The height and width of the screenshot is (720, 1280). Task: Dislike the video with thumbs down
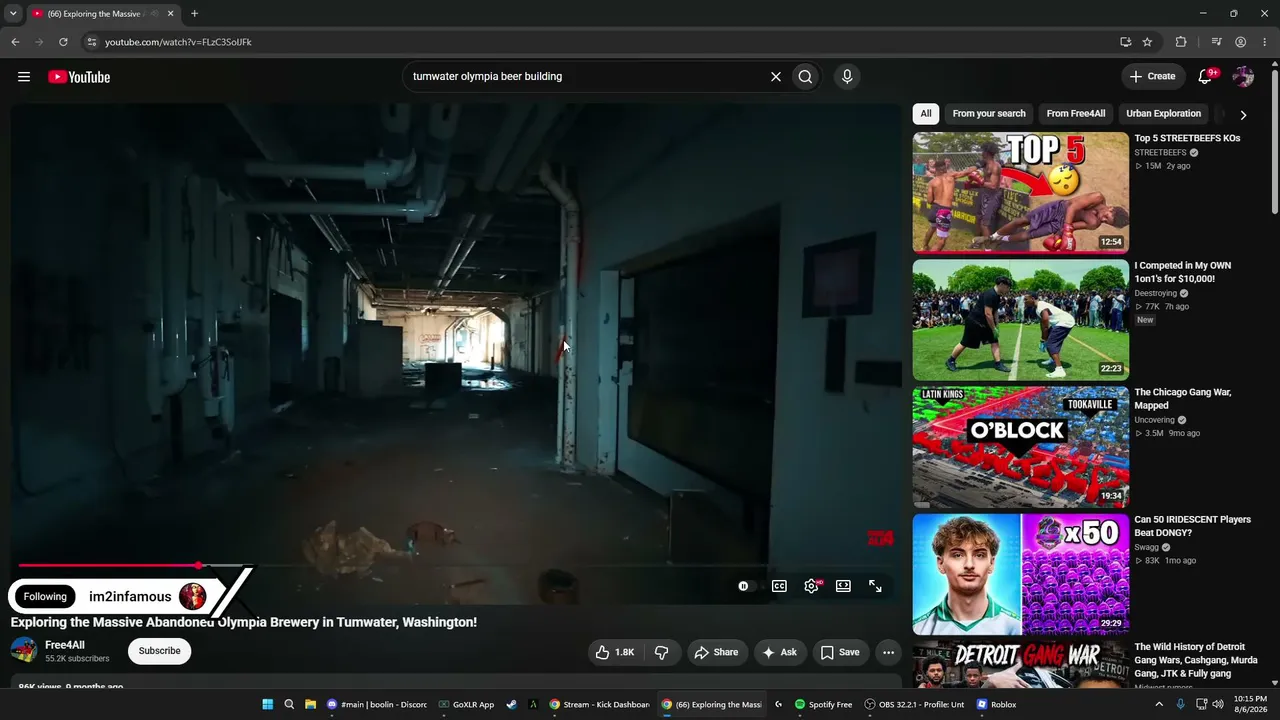pos(661,652)
